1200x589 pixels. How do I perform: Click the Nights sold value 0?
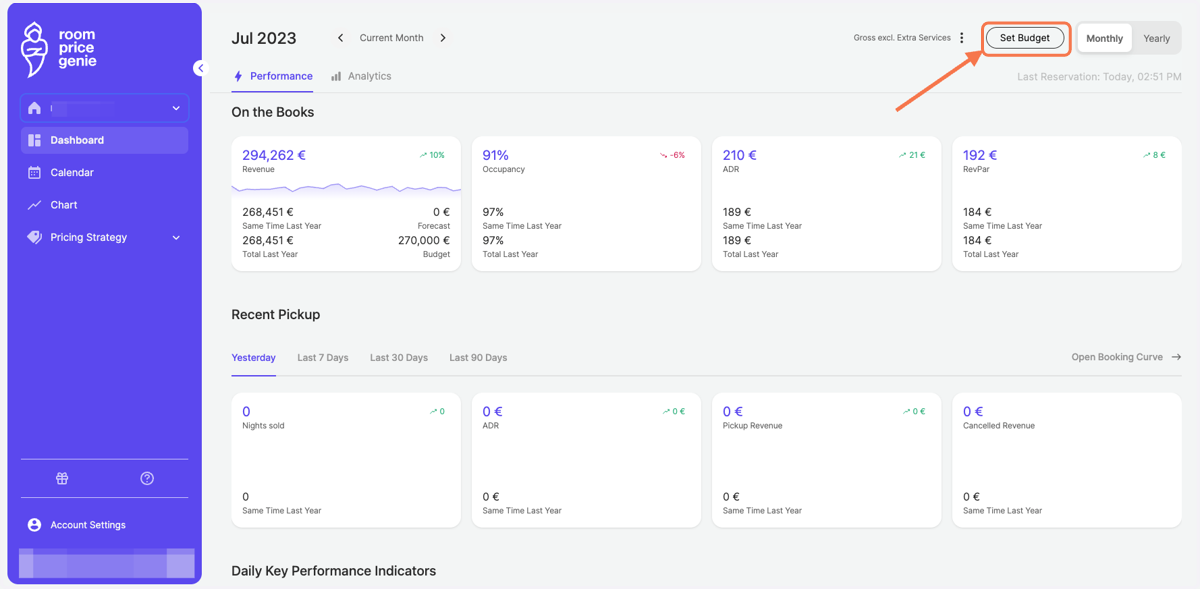(246, 411)
